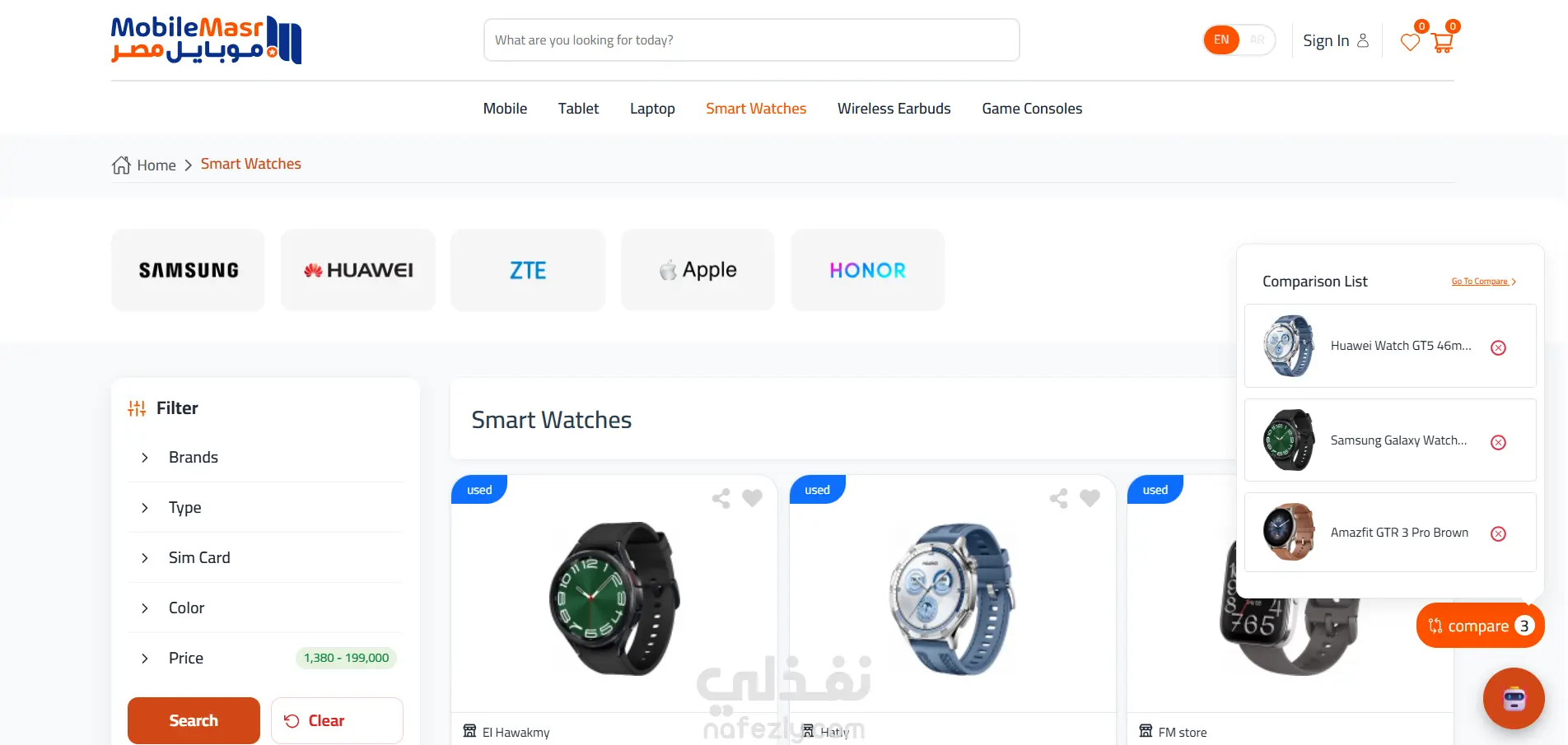This screenshot has width=1568, height=745.
Task: Remove Samsung Galaxy Watch from comparison list
Action: coord(1499,442)
